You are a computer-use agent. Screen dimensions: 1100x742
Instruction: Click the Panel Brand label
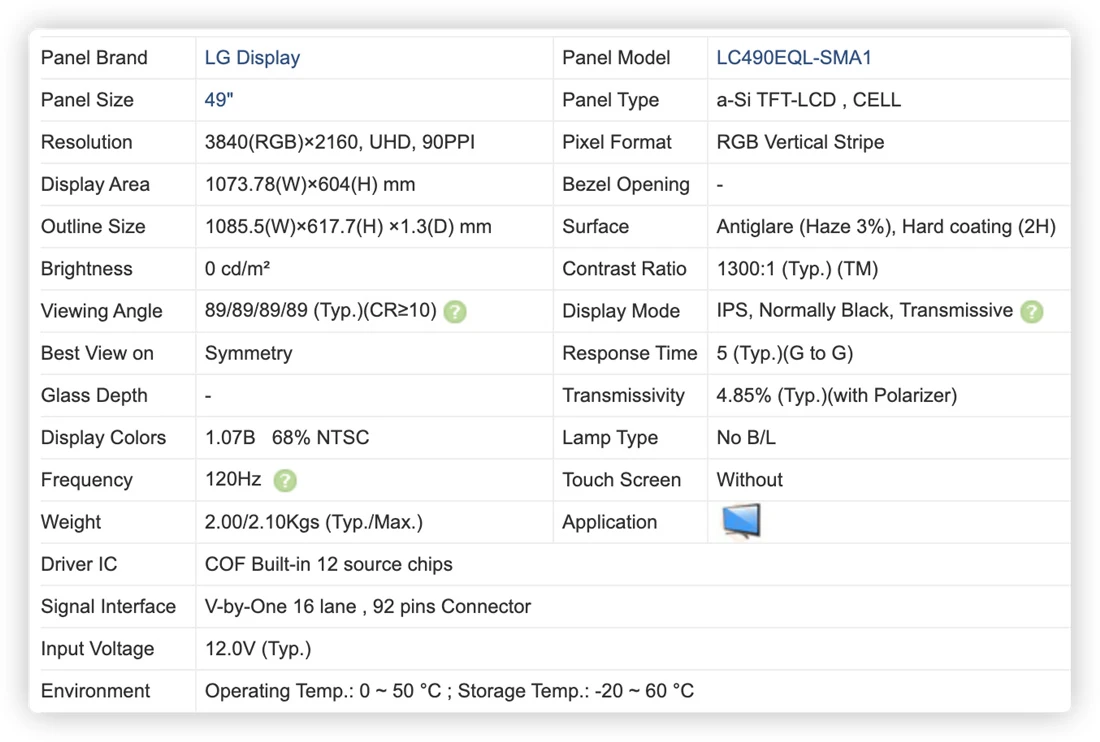[x=94, y=58]
